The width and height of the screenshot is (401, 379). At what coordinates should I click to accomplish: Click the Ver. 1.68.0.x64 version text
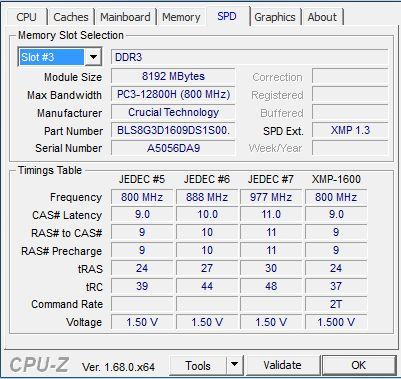(x=118, y=367)
